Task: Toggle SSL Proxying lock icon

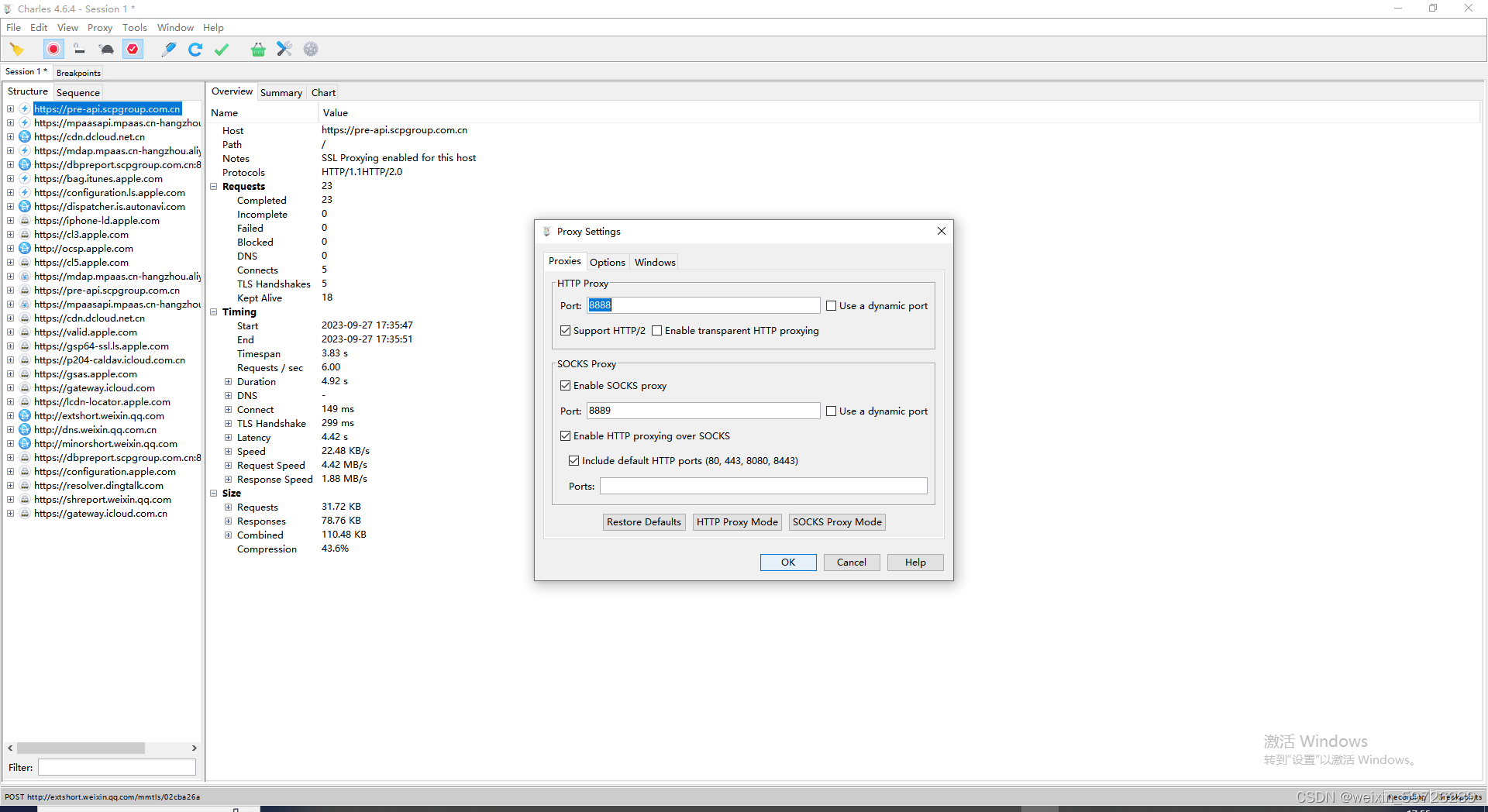Action: [79, 50]
